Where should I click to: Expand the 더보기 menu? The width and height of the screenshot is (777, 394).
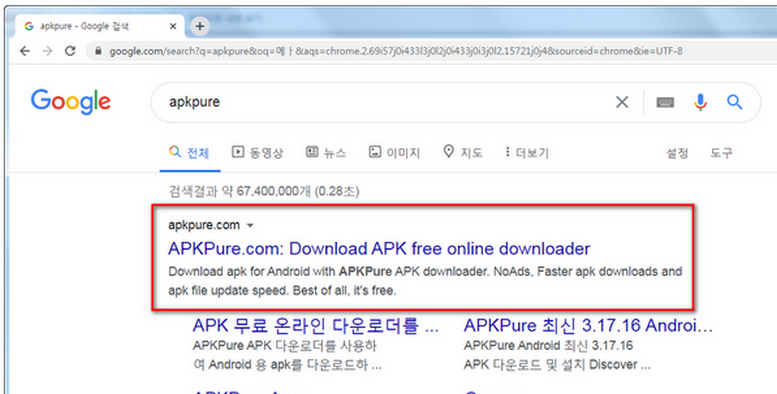(527, 153)
